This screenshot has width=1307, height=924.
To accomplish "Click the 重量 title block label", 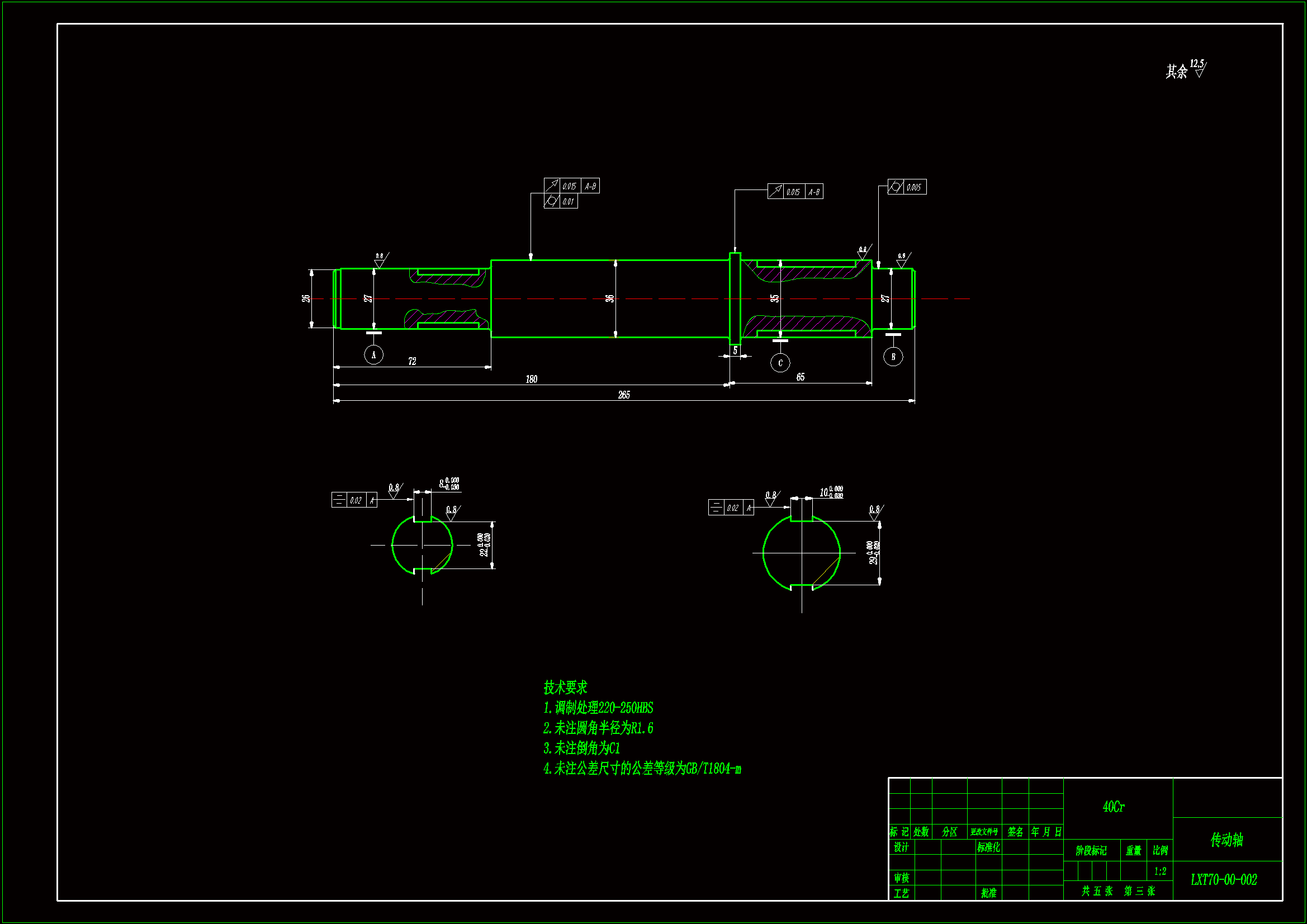I will [1133, 851].
